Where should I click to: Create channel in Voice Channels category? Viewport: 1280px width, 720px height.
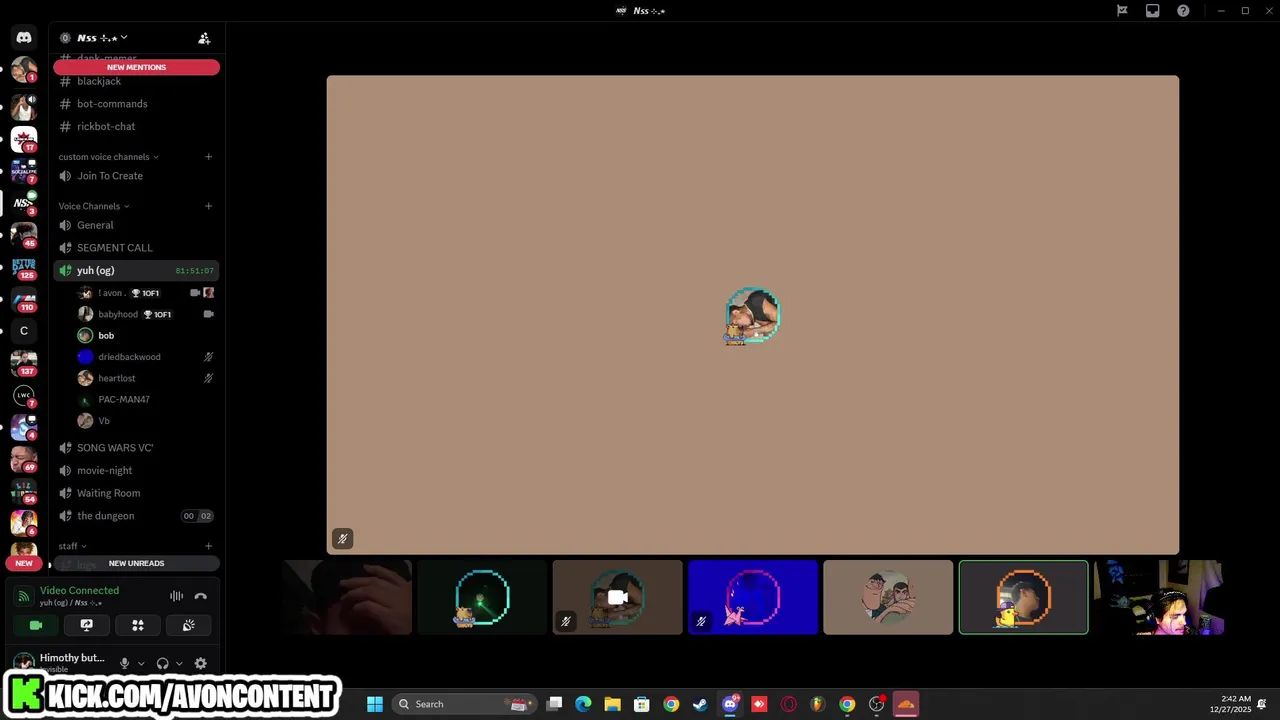click(208, 206)
